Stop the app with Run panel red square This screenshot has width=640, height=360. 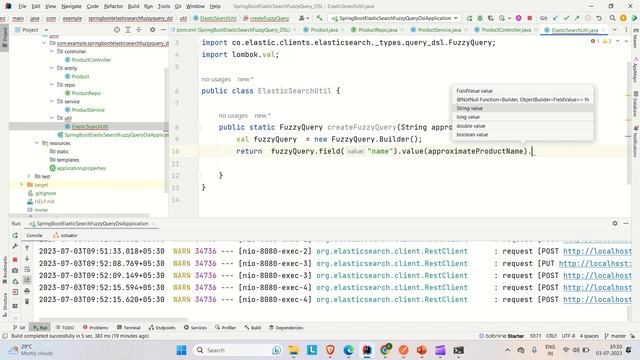pyautogui.click(x=15, y=260)
